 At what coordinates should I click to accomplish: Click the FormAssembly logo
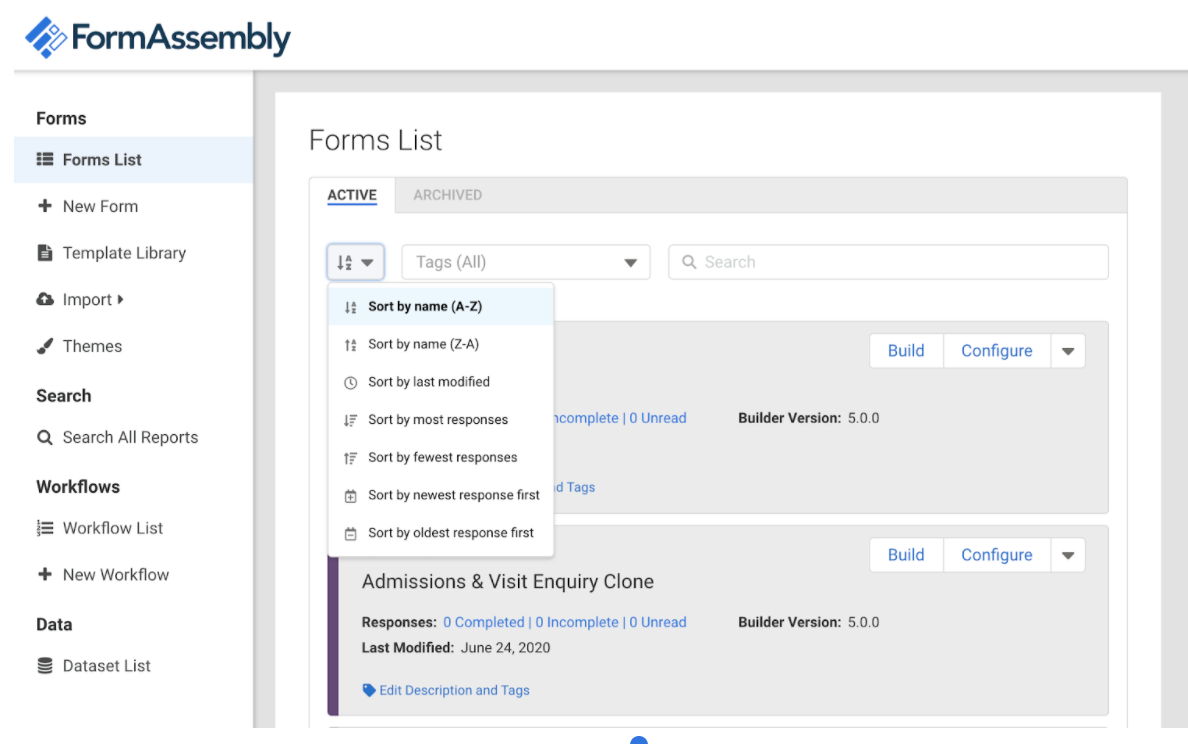point(158,37)
